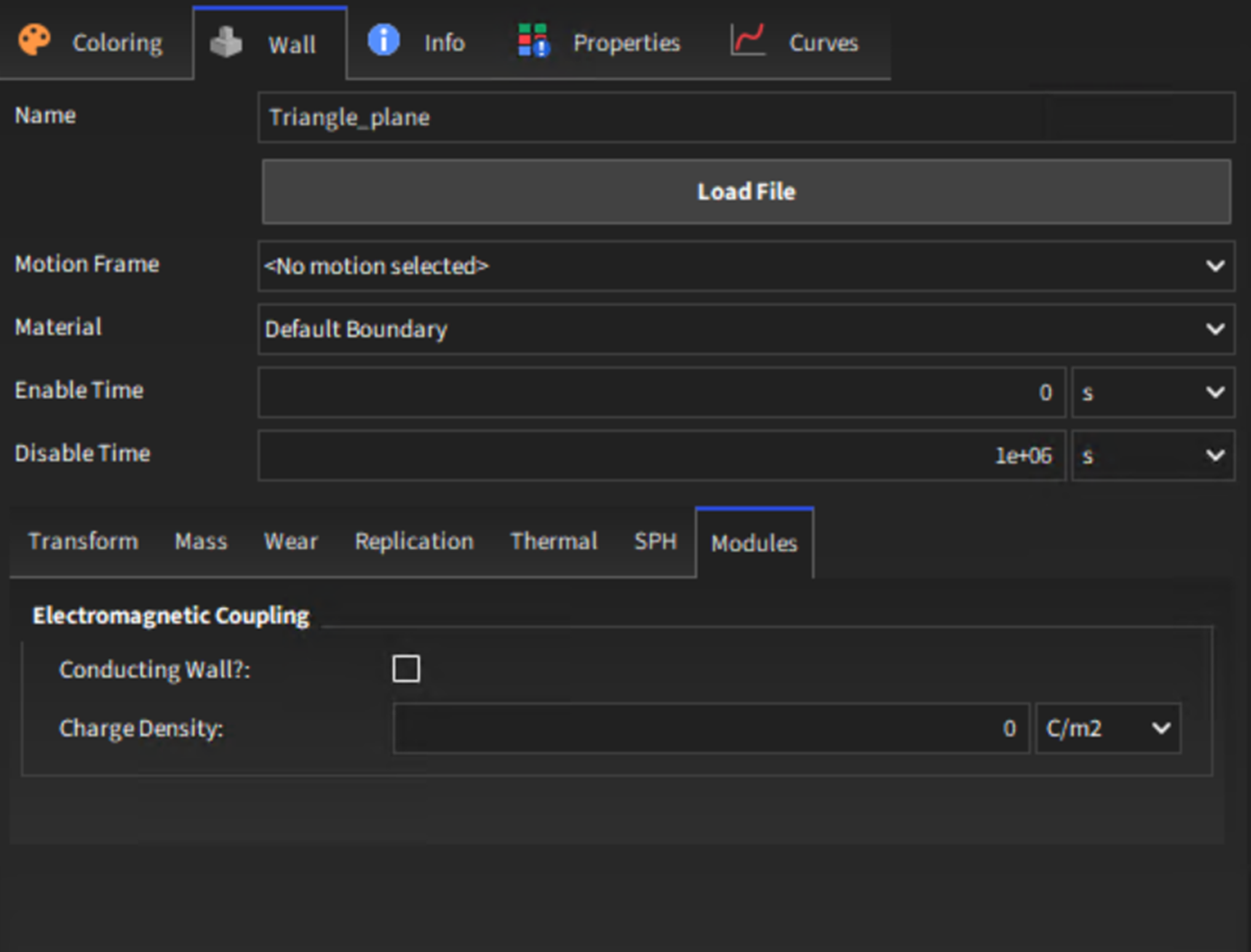Open the Enable Time unit dropdown
Screen dimensions: 1251x952
[x=1152, y=392]
